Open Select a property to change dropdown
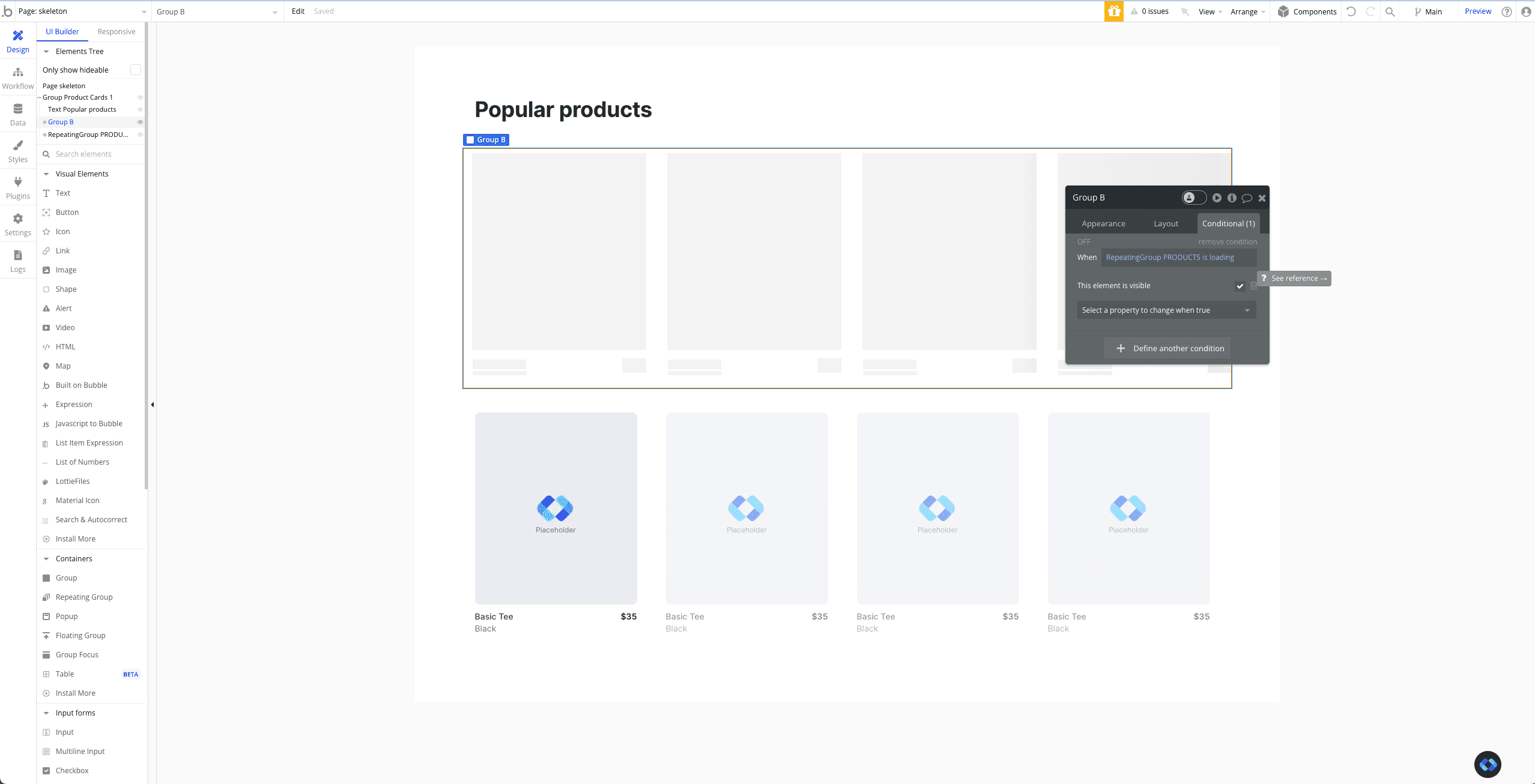 pos(1166,310)
